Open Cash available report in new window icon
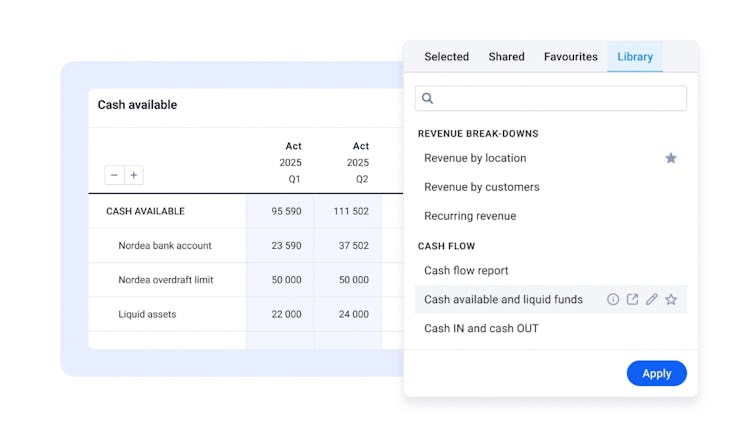The width and height of the screenshot is (750, 422). [632, 299]
